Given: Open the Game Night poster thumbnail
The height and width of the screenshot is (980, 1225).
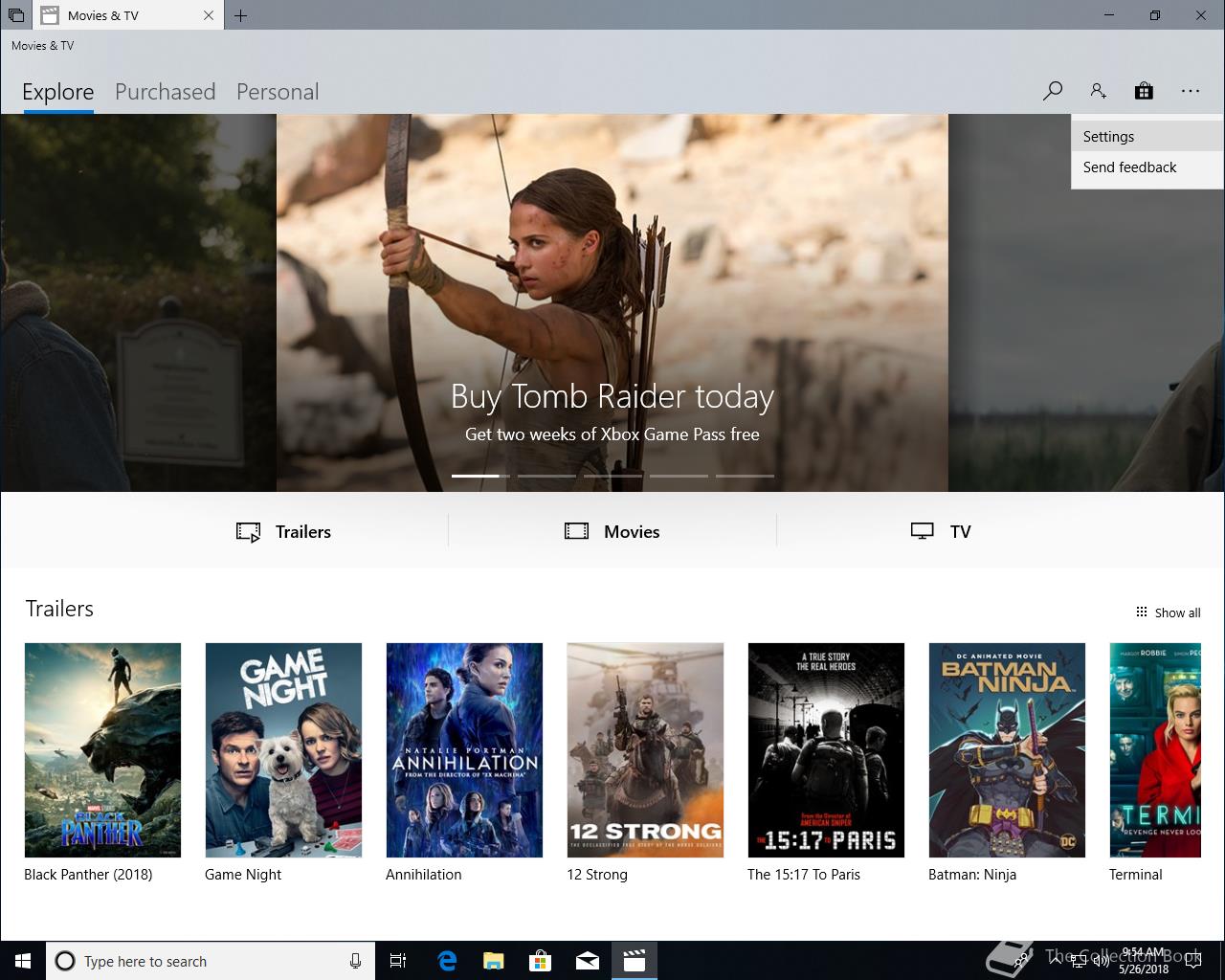Looking at the screenshot, I should 283,750.
